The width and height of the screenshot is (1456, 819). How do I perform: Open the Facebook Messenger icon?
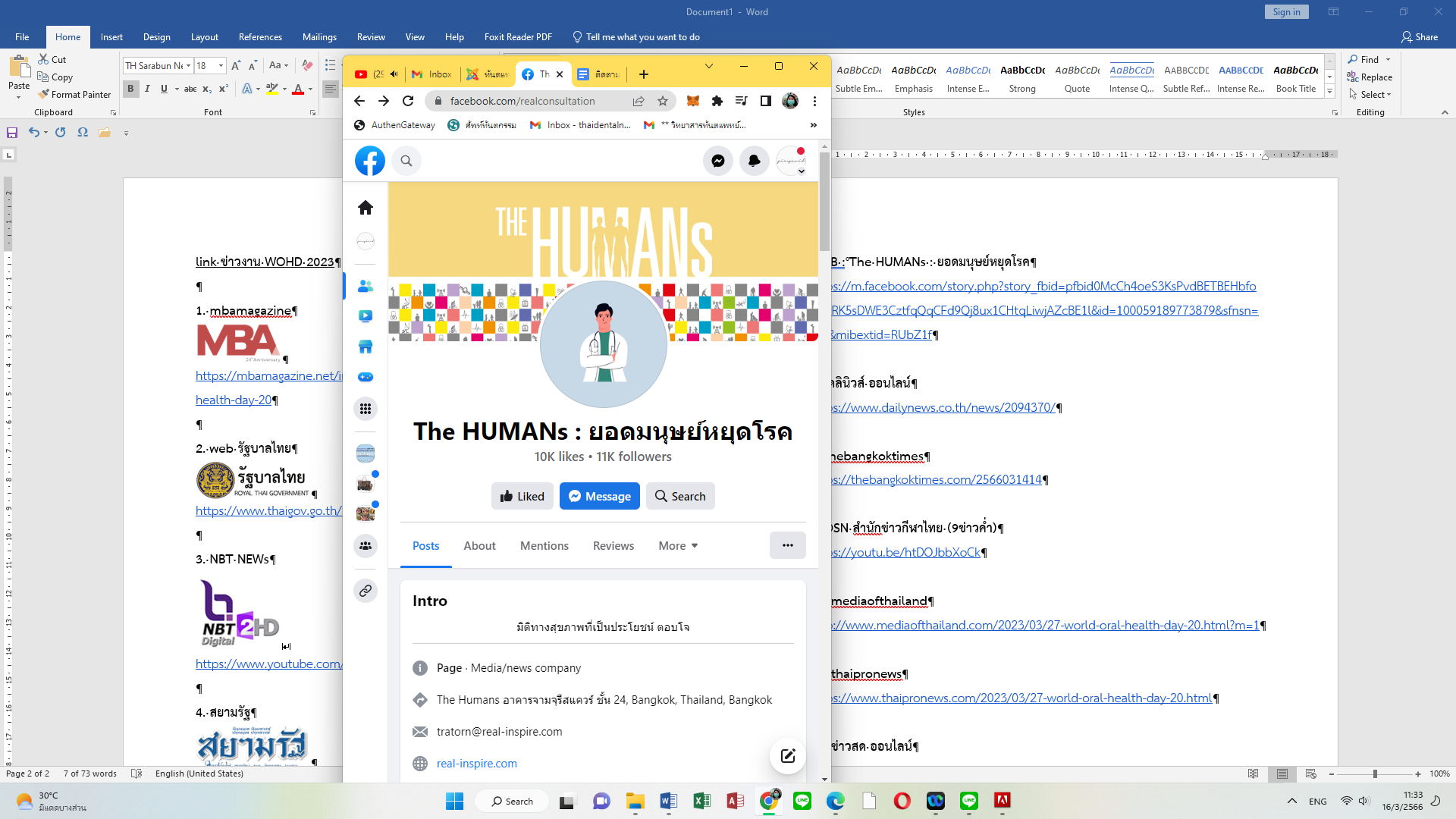[717, 161]
